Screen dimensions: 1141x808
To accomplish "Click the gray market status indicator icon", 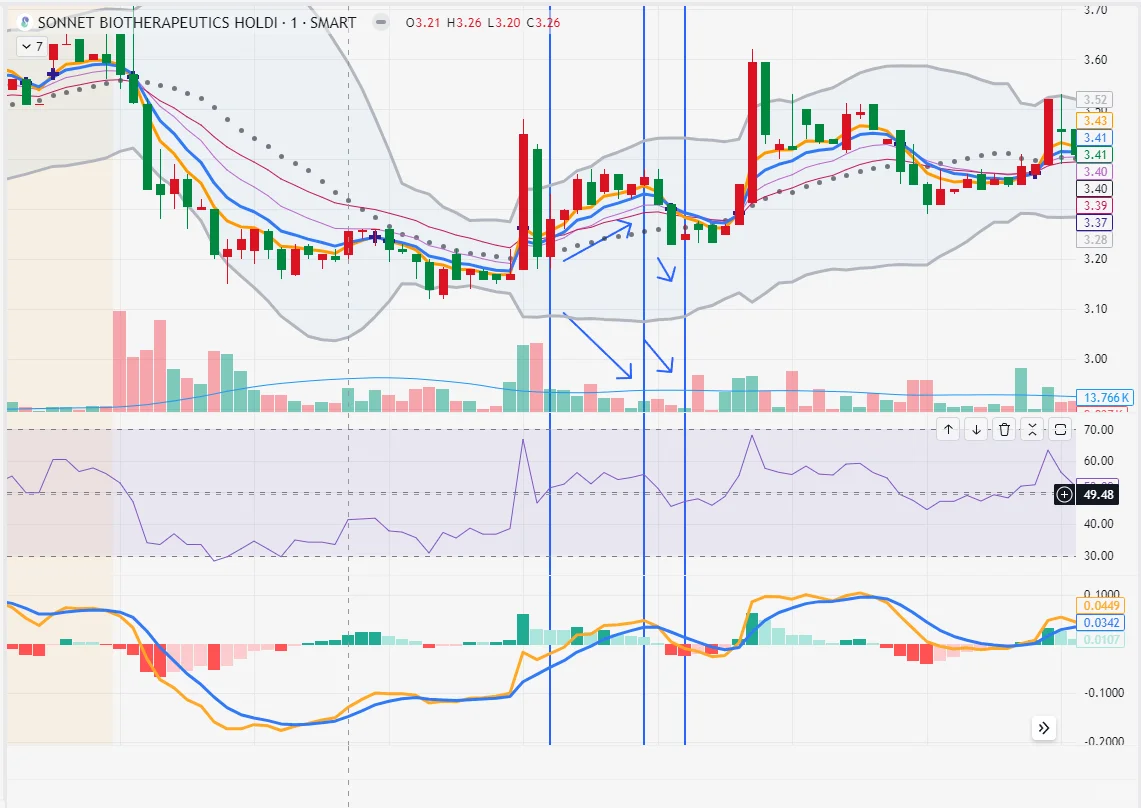I will tap(381, 23).
